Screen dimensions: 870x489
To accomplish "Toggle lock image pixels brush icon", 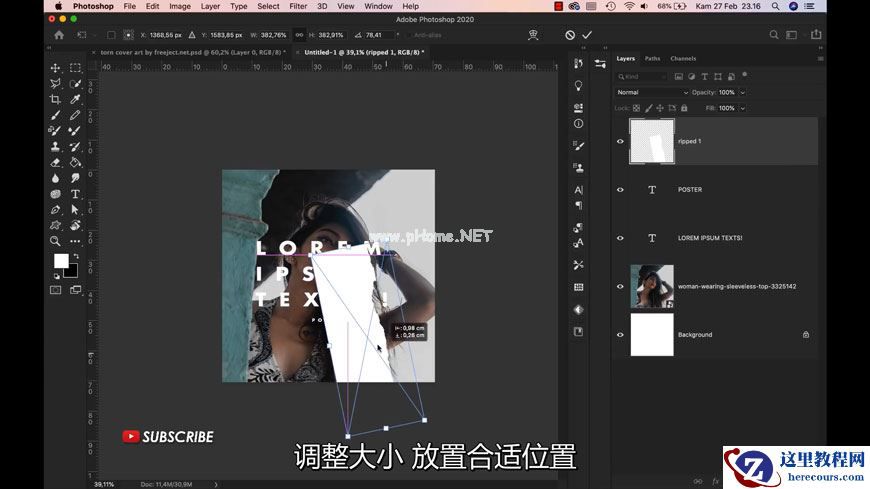I will (x=649, y=108).
